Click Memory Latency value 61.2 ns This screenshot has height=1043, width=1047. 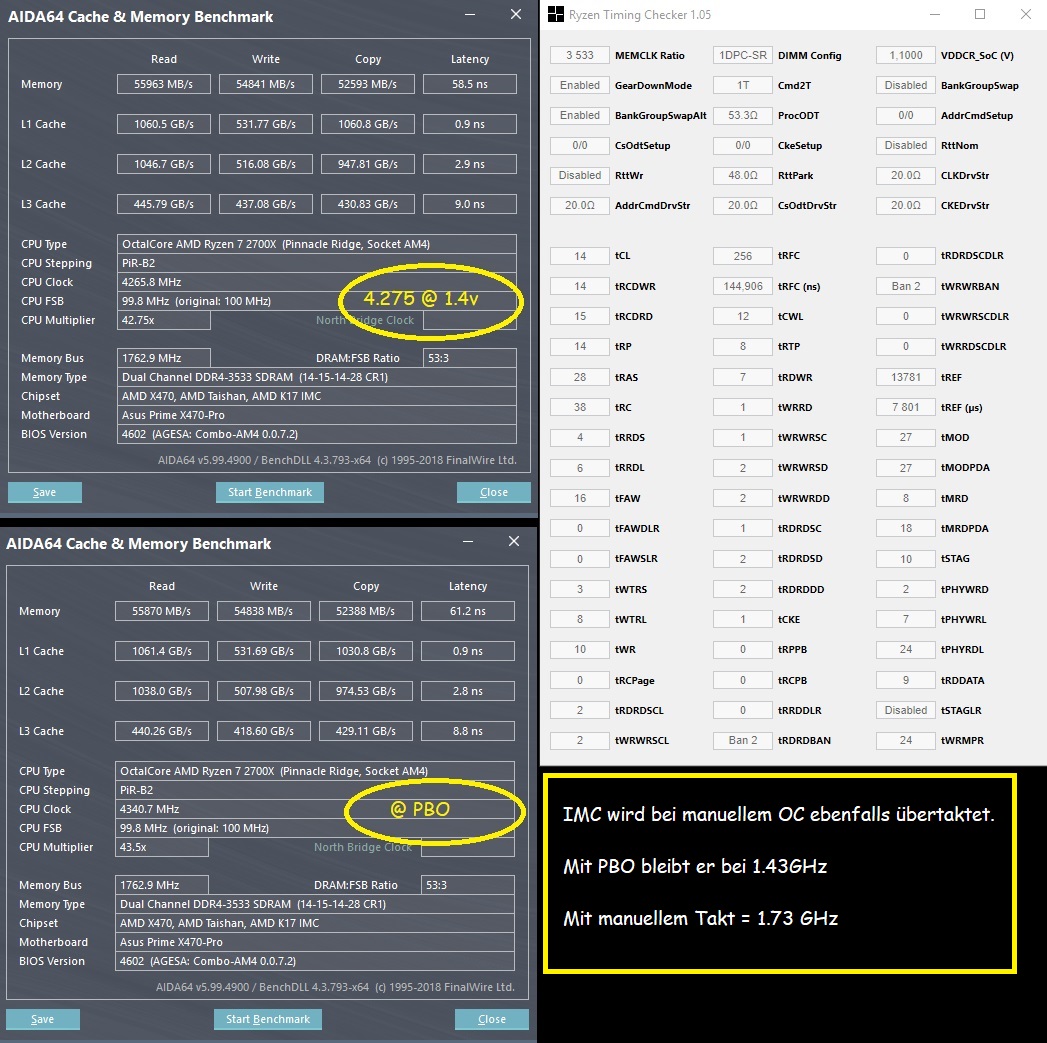468,611
